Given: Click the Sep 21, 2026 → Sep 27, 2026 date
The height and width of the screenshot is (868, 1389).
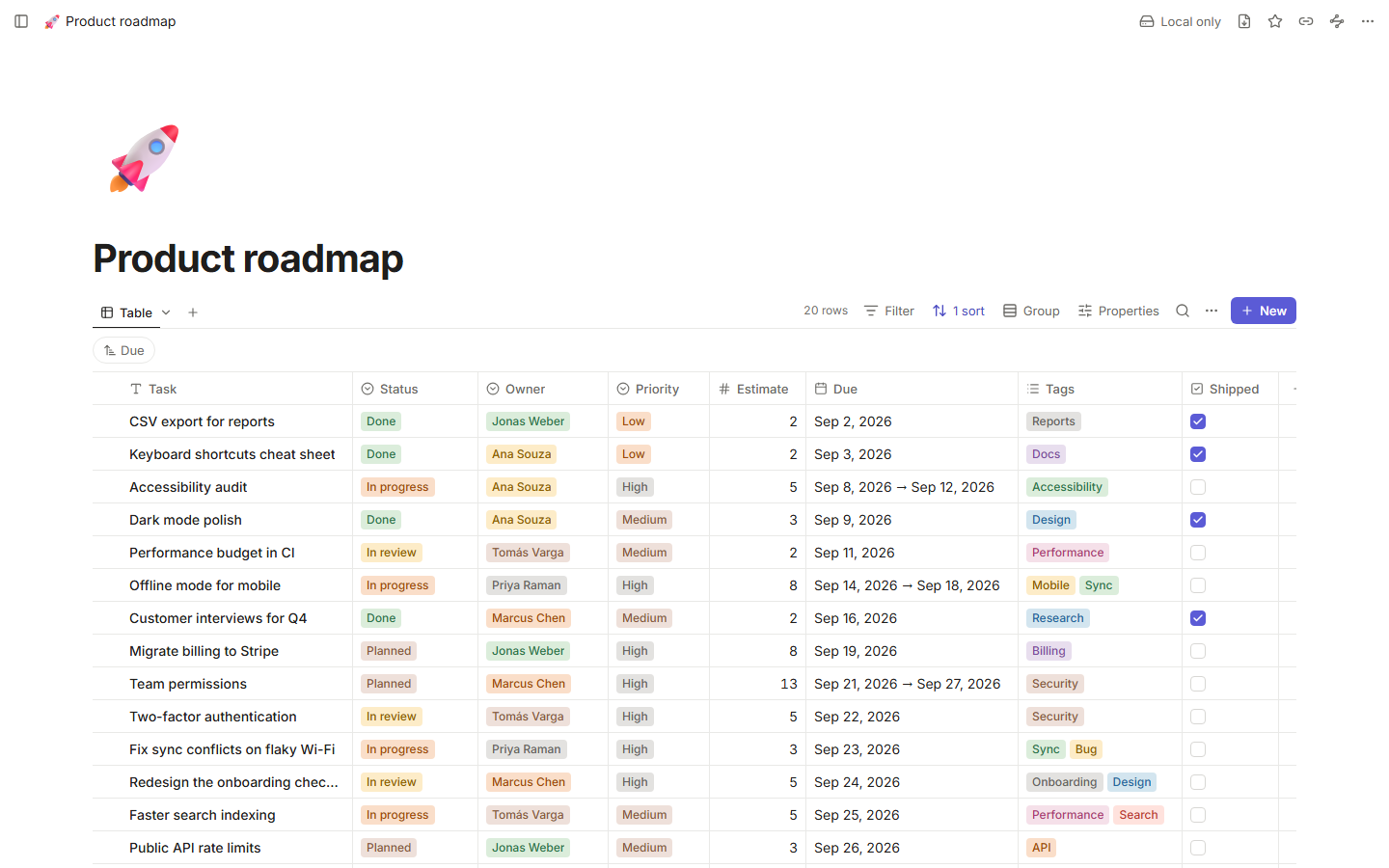Looking at the screenshot, I should coord(908,684).
